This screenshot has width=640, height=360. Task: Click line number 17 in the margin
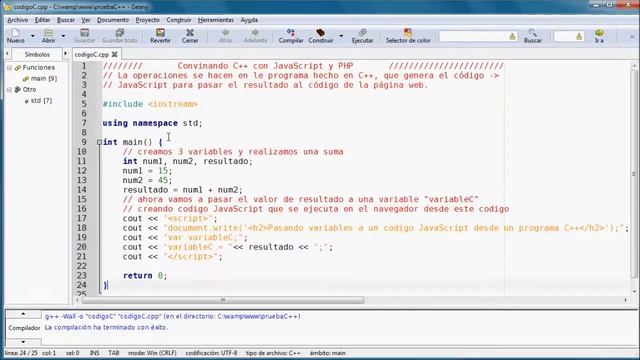click(x=82, y=218)
